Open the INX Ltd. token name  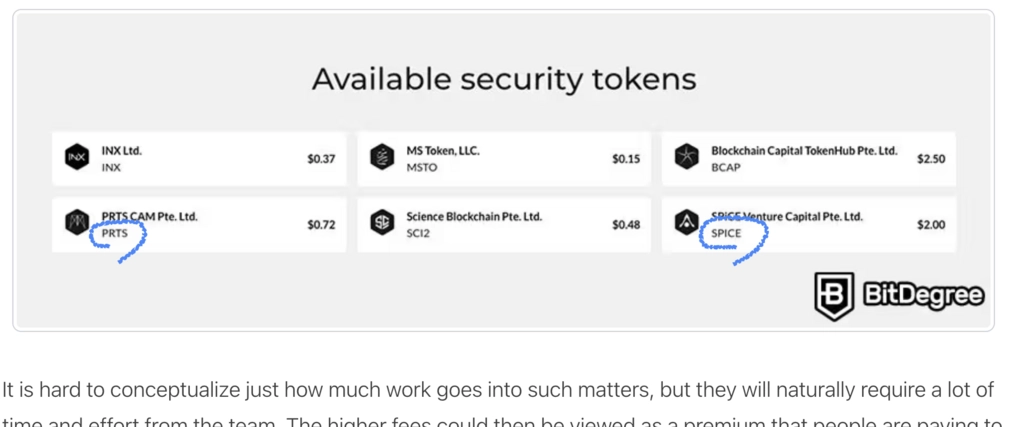121,151
